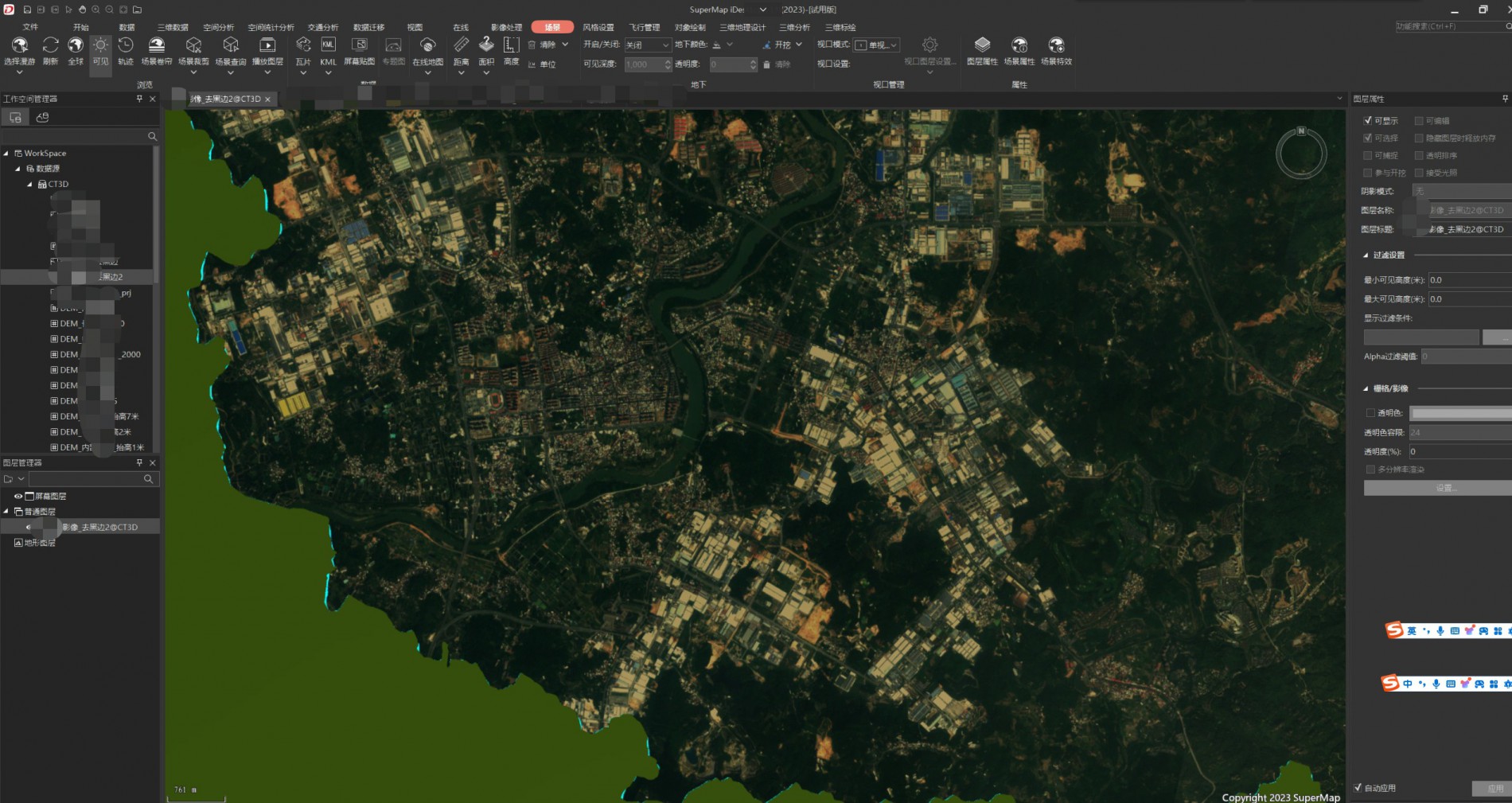Screen dimensions: 1512x803
Task: Click the 最小可见高度 input field
Action: tap(1469, 279)
